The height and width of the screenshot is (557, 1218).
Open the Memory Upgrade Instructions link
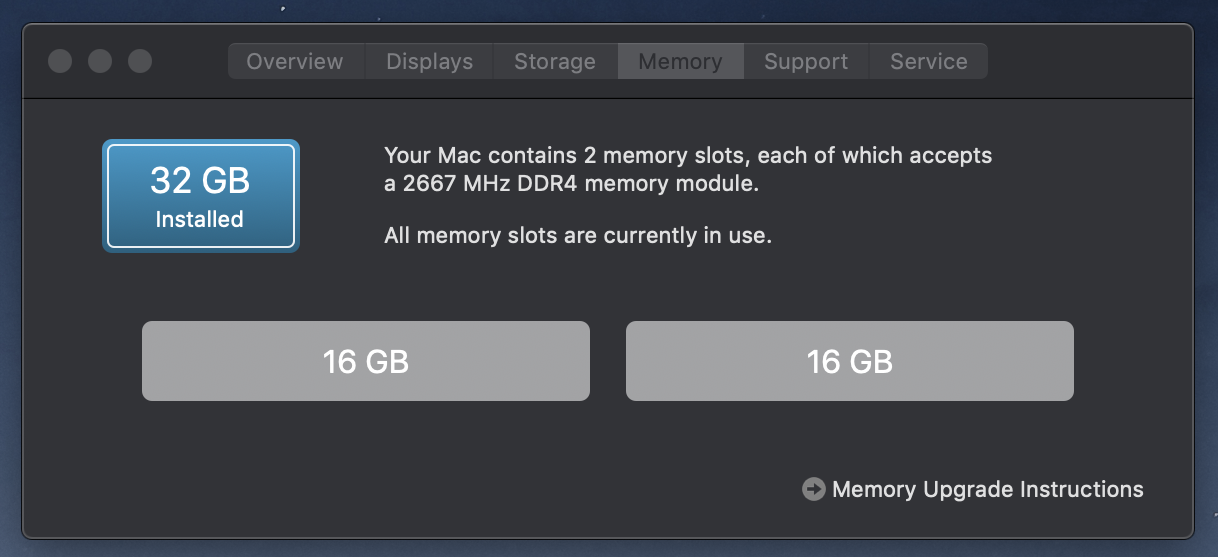coord(987,489)
